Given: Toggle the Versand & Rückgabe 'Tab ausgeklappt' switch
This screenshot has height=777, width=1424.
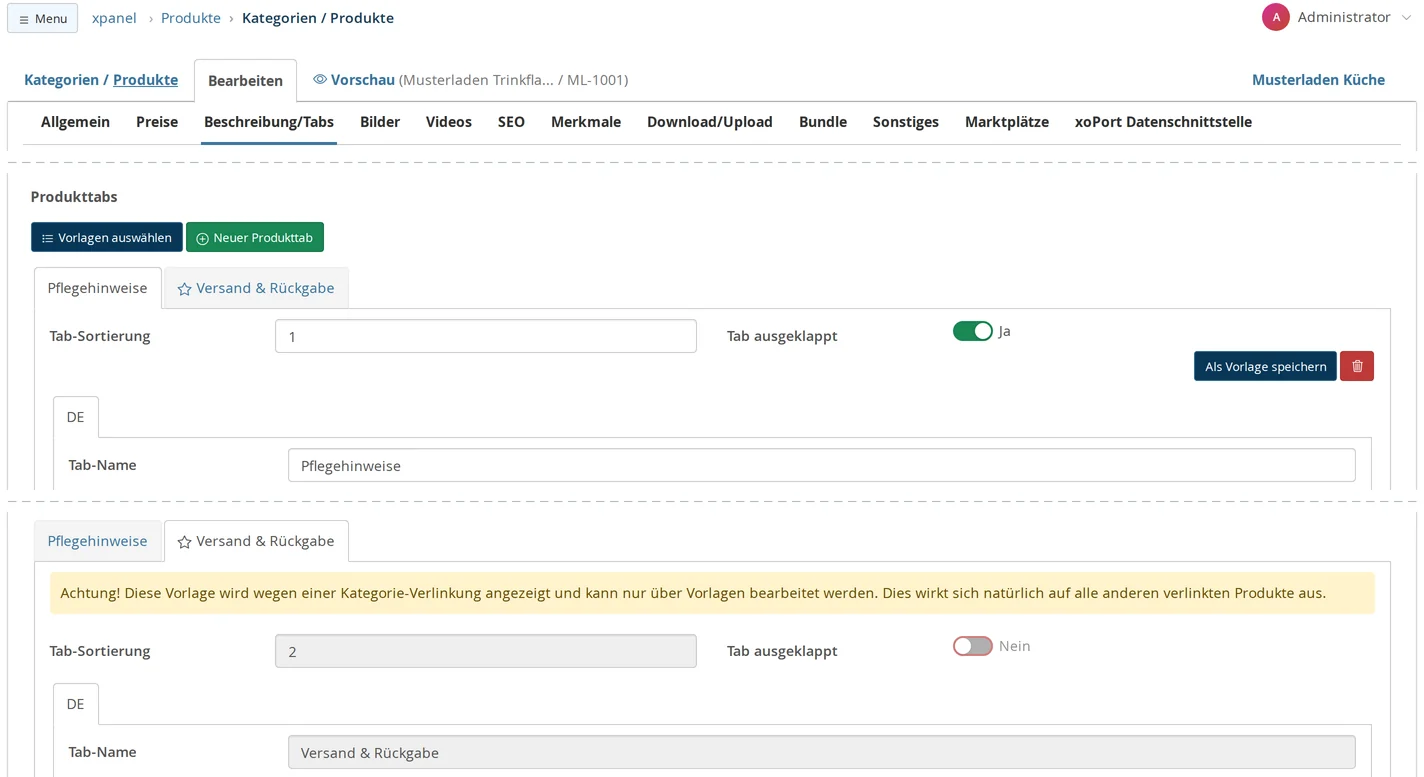Looking at the screenshot, I should (x=972, y=646).
